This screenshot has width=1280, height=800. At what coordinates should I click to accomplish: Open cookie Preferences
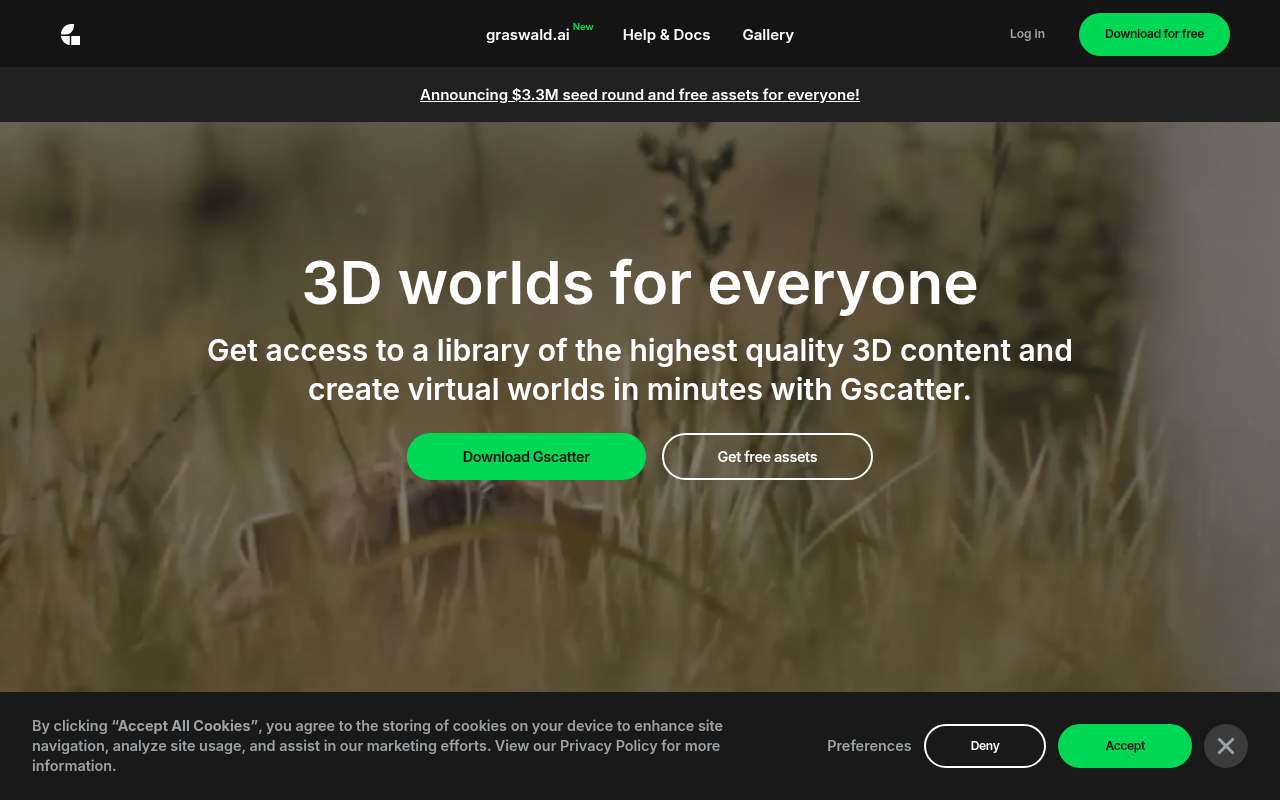click(868, 745)
